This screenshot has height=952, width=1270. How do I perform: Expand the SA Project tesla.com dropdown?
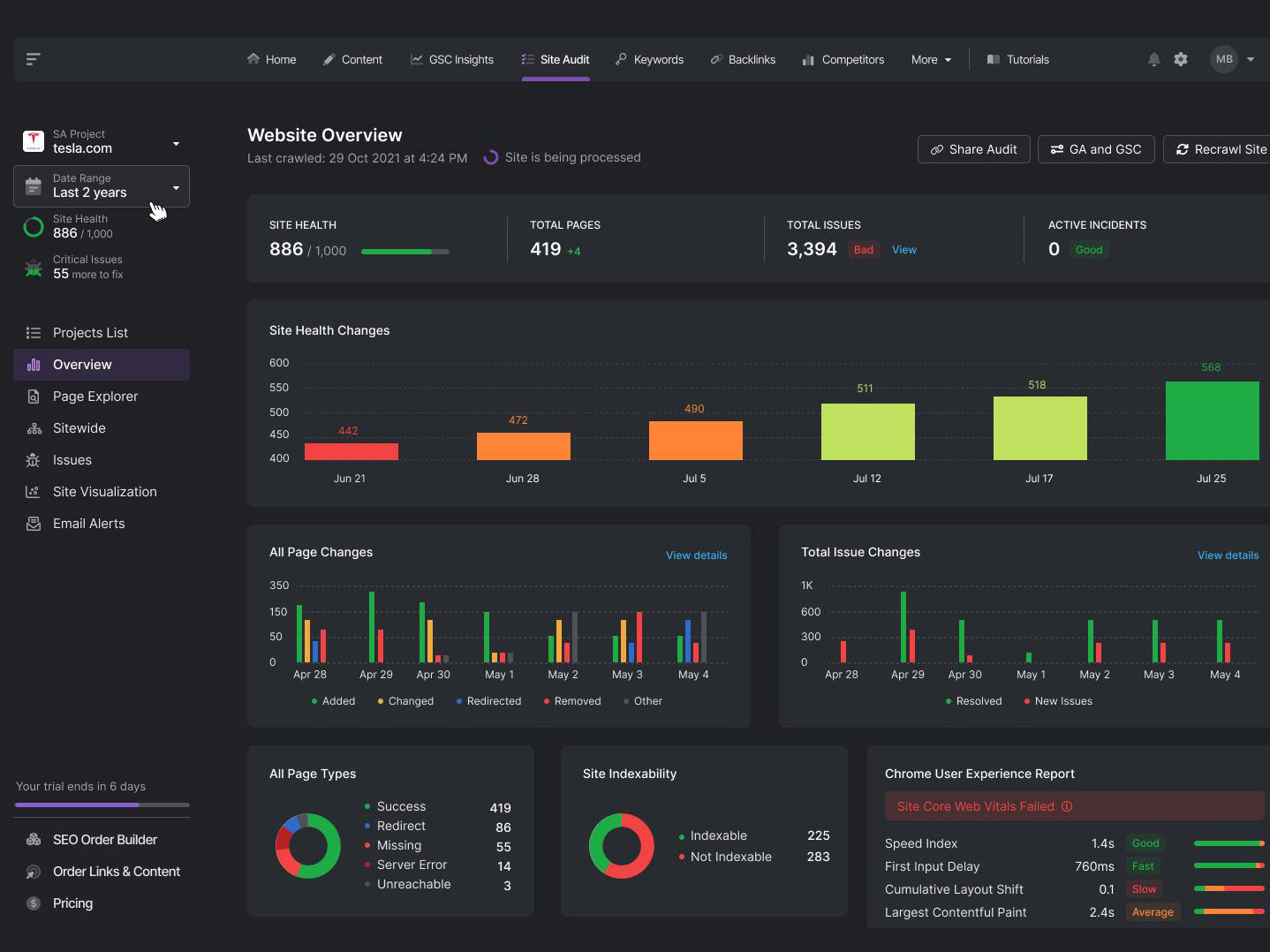[176, 144]
